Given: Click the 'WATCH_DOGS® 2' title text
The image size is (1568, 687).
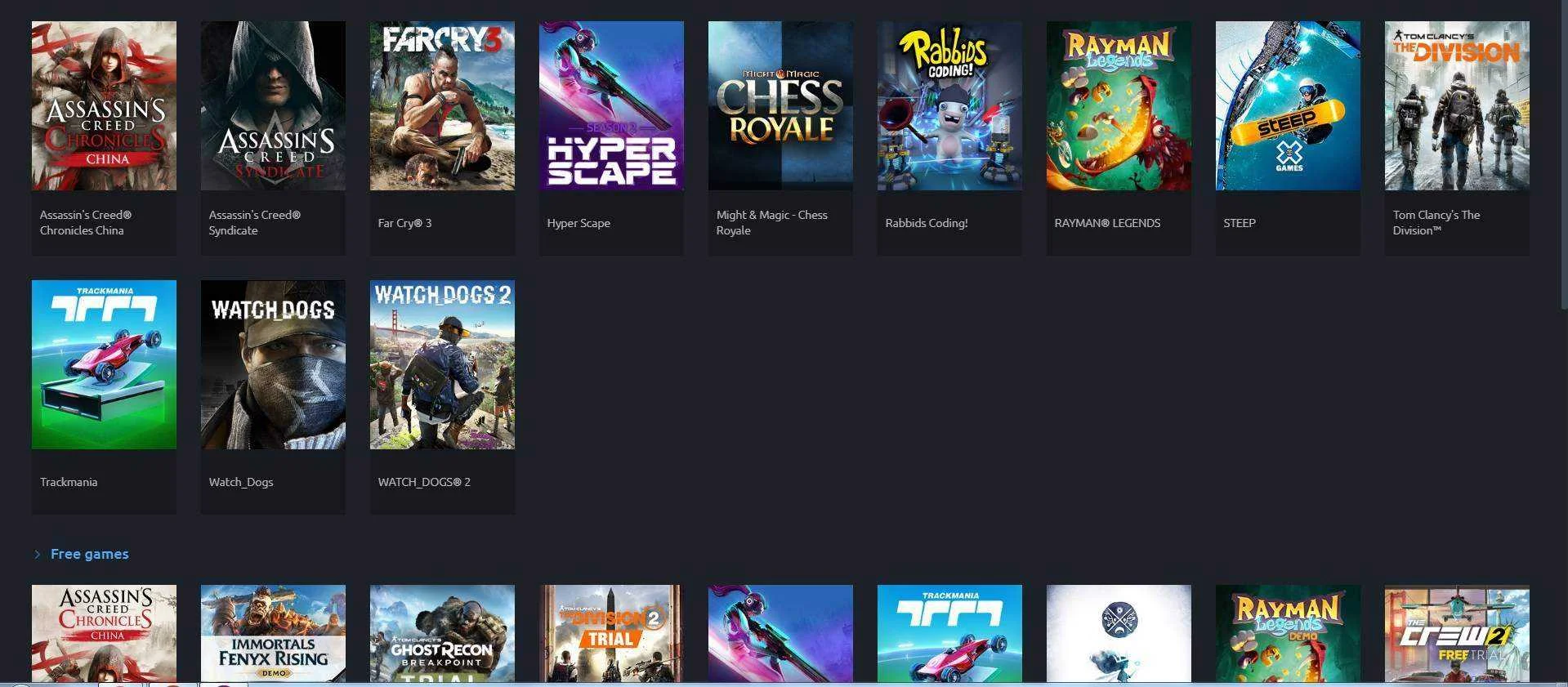Looking at the screenshot, I should point(424,482).
